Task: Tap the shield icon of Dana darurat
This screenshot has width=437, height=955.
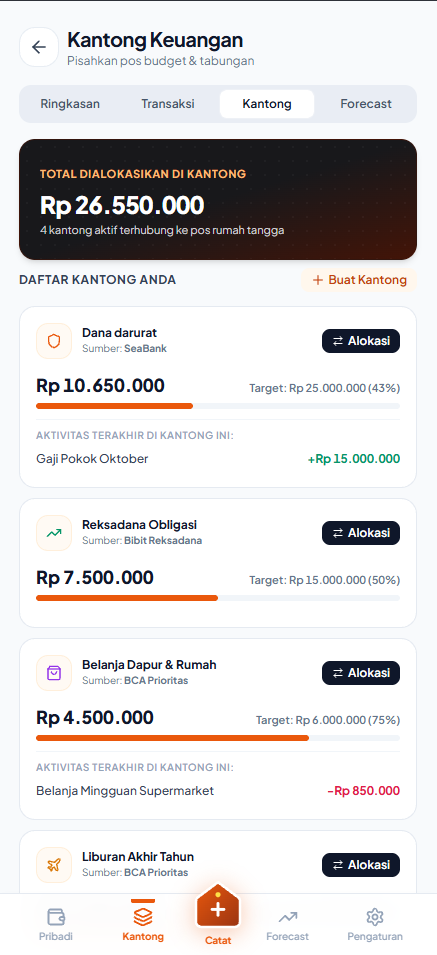Action: pyautogui.click(x=54, y=341)
